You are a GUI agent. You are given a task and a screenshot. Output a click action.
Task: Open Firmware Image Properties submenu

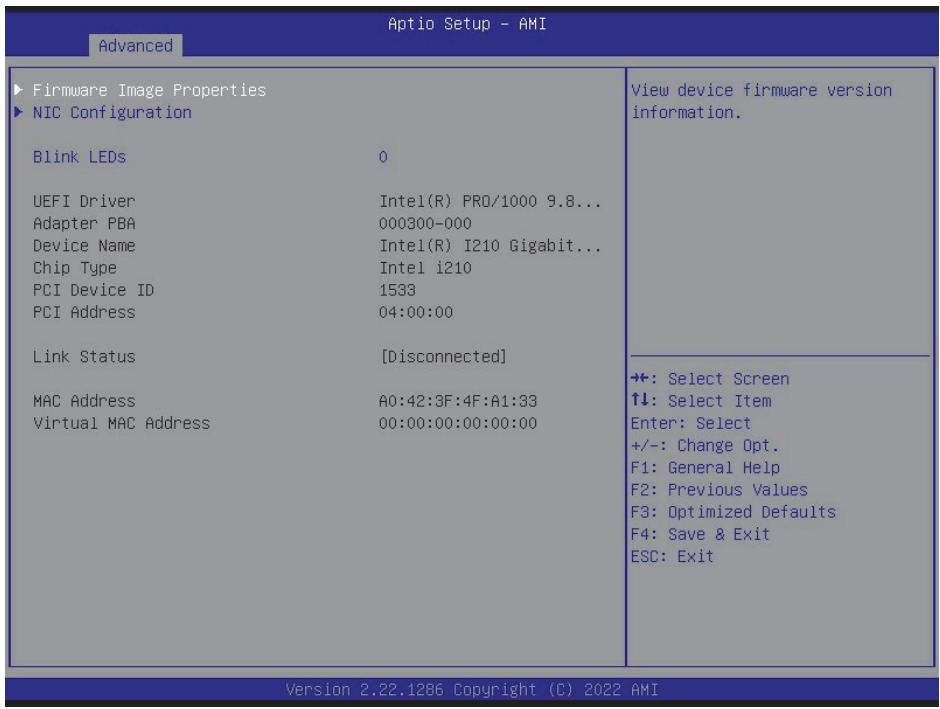(149, 90)
